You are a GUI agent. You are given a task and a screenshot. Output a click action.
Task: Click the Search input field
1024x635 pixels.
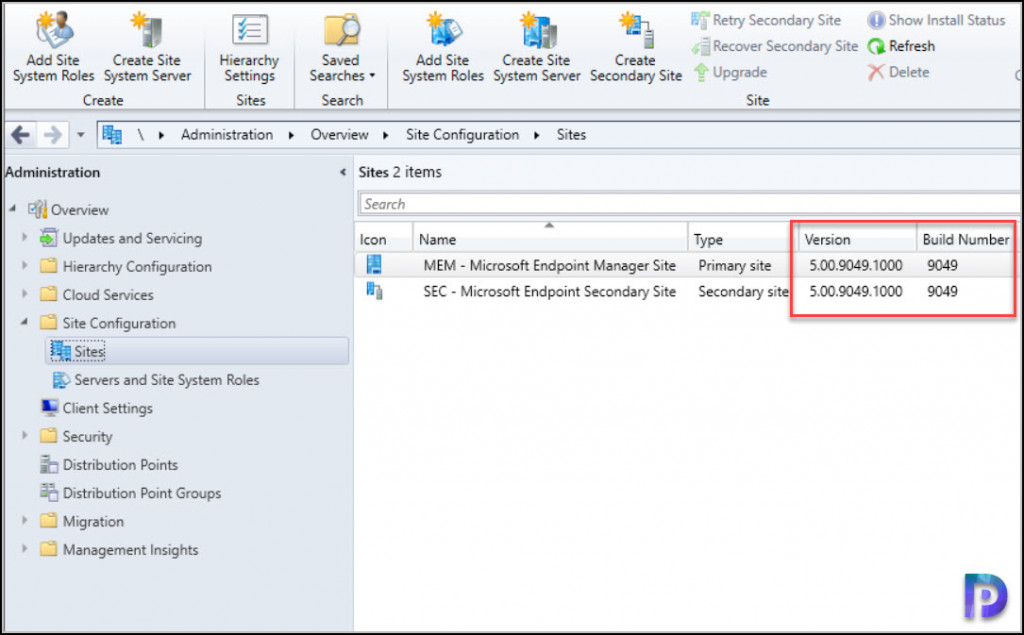point(689,204)
